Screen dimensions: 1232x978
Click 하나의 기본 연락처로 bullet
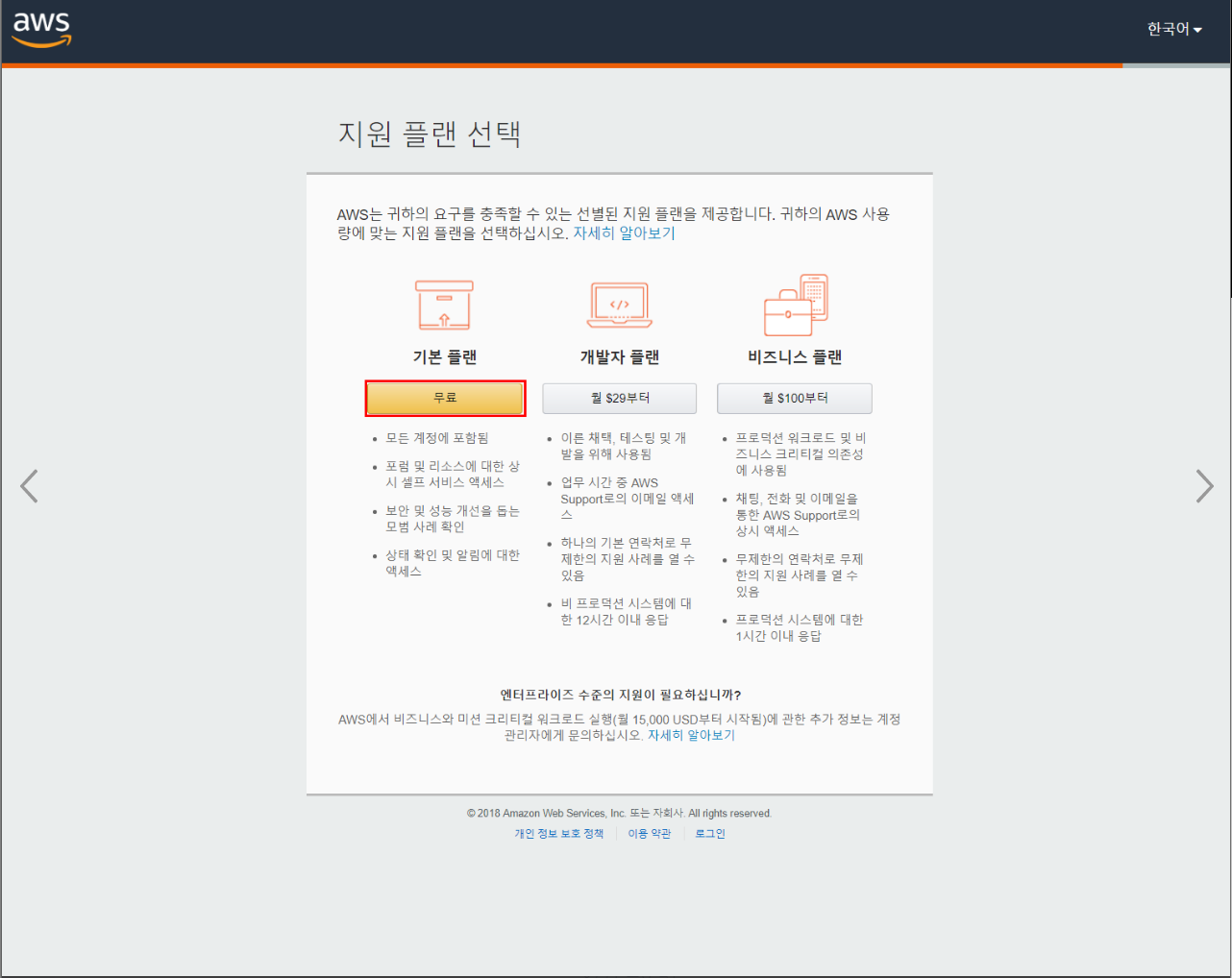[x=628, y=559]
